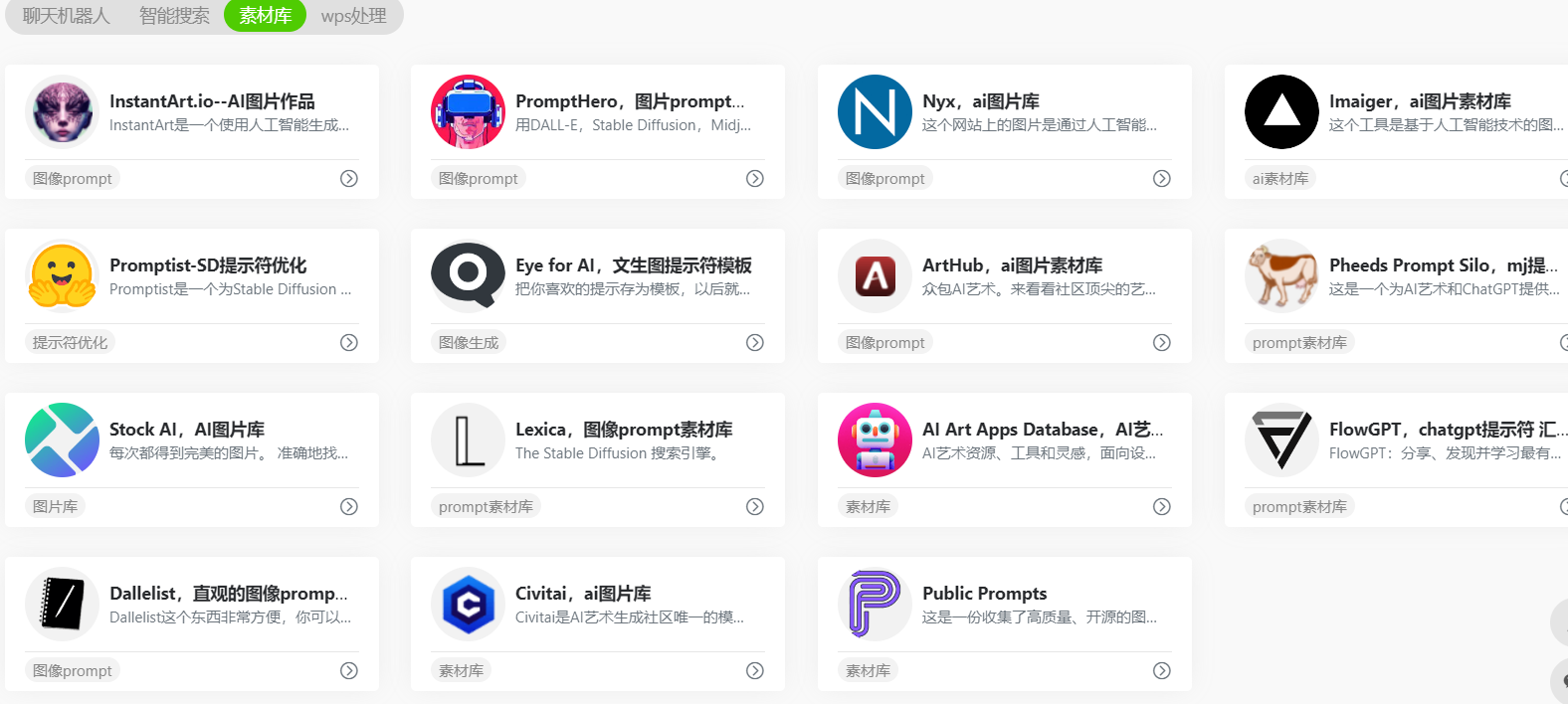Click the 图像生成 tag on Eye for AI card
The image size is (1568, 704).
click(x=469, y=342)
